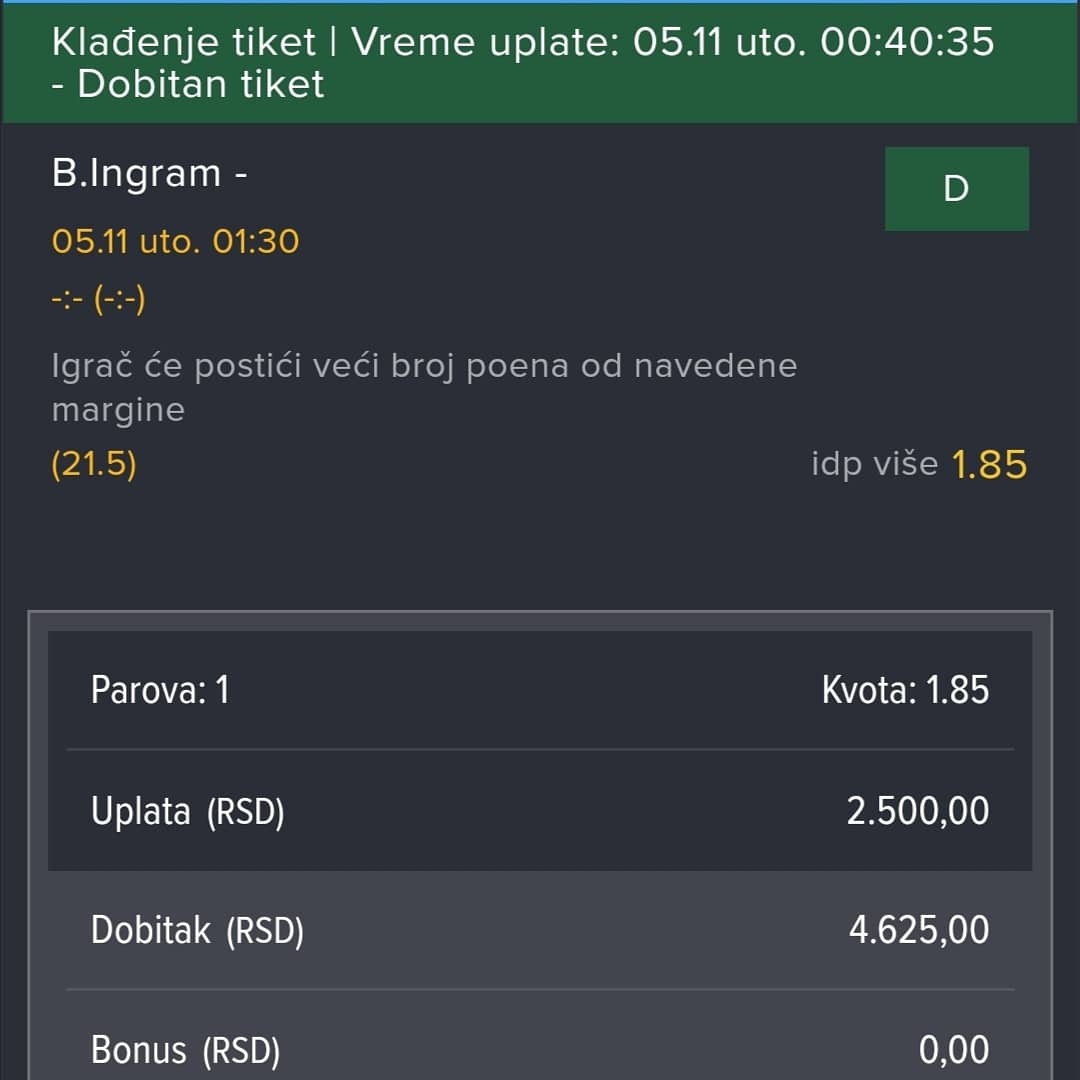Select the Parova: 1 pairs label
Screen dimensions: 1080x1080
click(160, 689)
